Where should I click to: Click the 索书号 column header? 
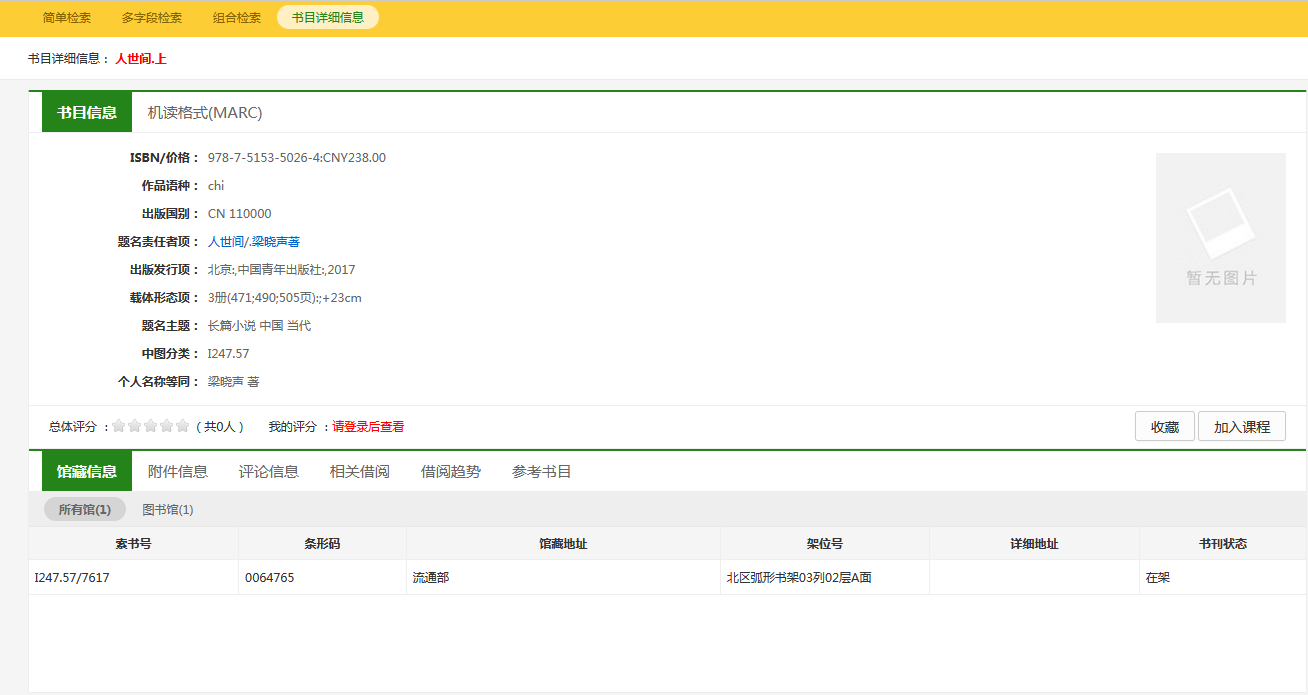point(133,544)
